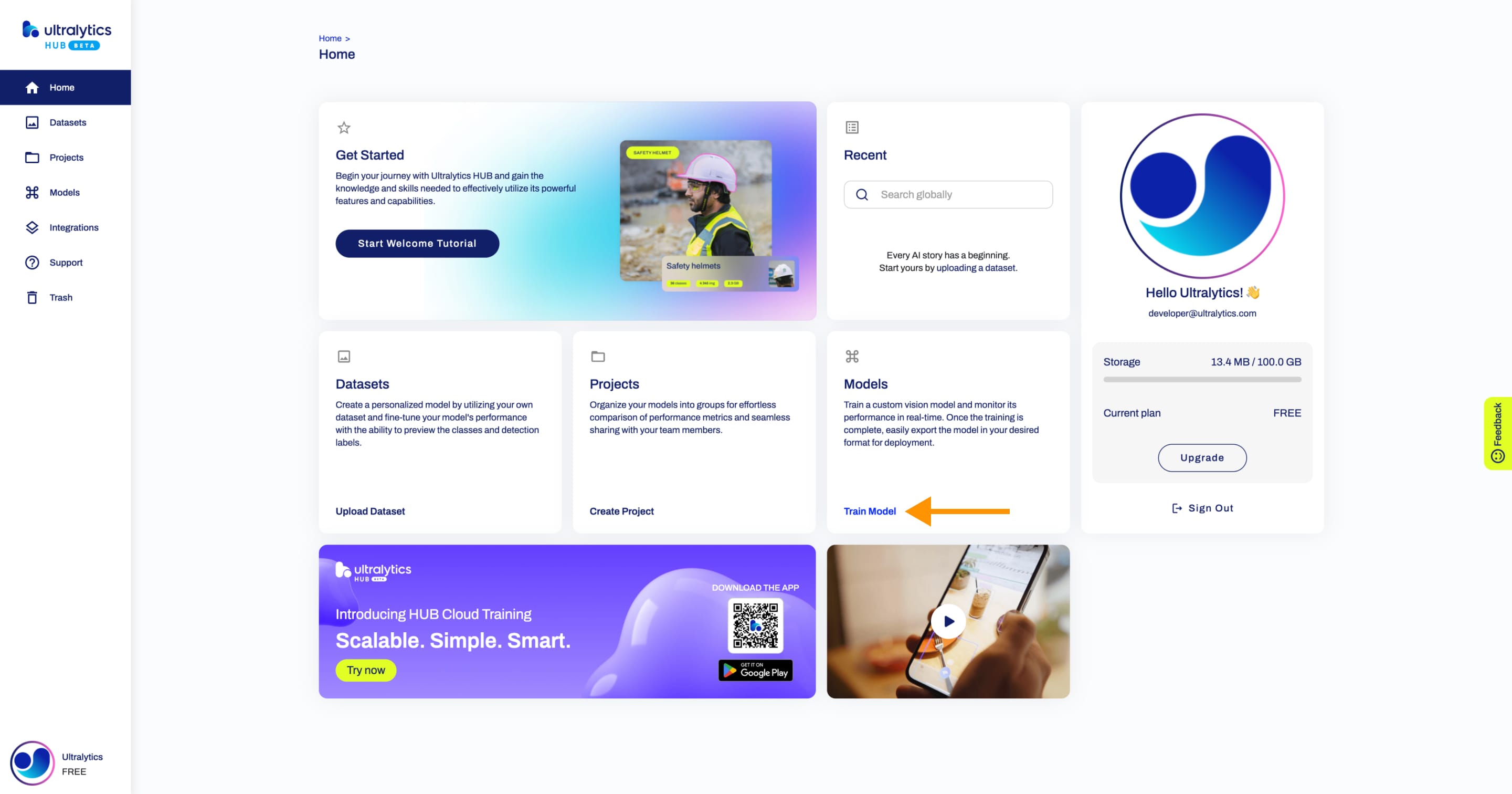The width and height of the screenshot is (1512, 794).
Task: Expand the Search globally input field
Action: tap(948, 194)
